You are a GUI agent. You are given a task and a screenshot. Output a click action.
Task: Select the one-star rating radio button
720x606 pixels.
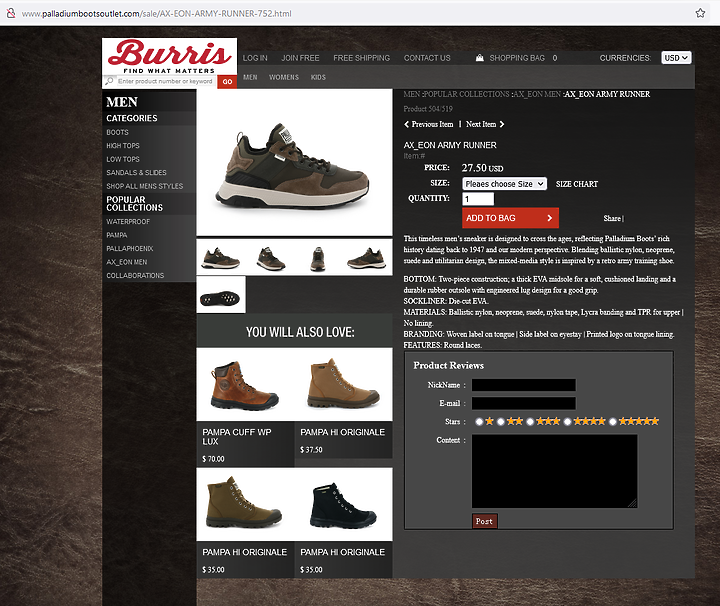479,421
